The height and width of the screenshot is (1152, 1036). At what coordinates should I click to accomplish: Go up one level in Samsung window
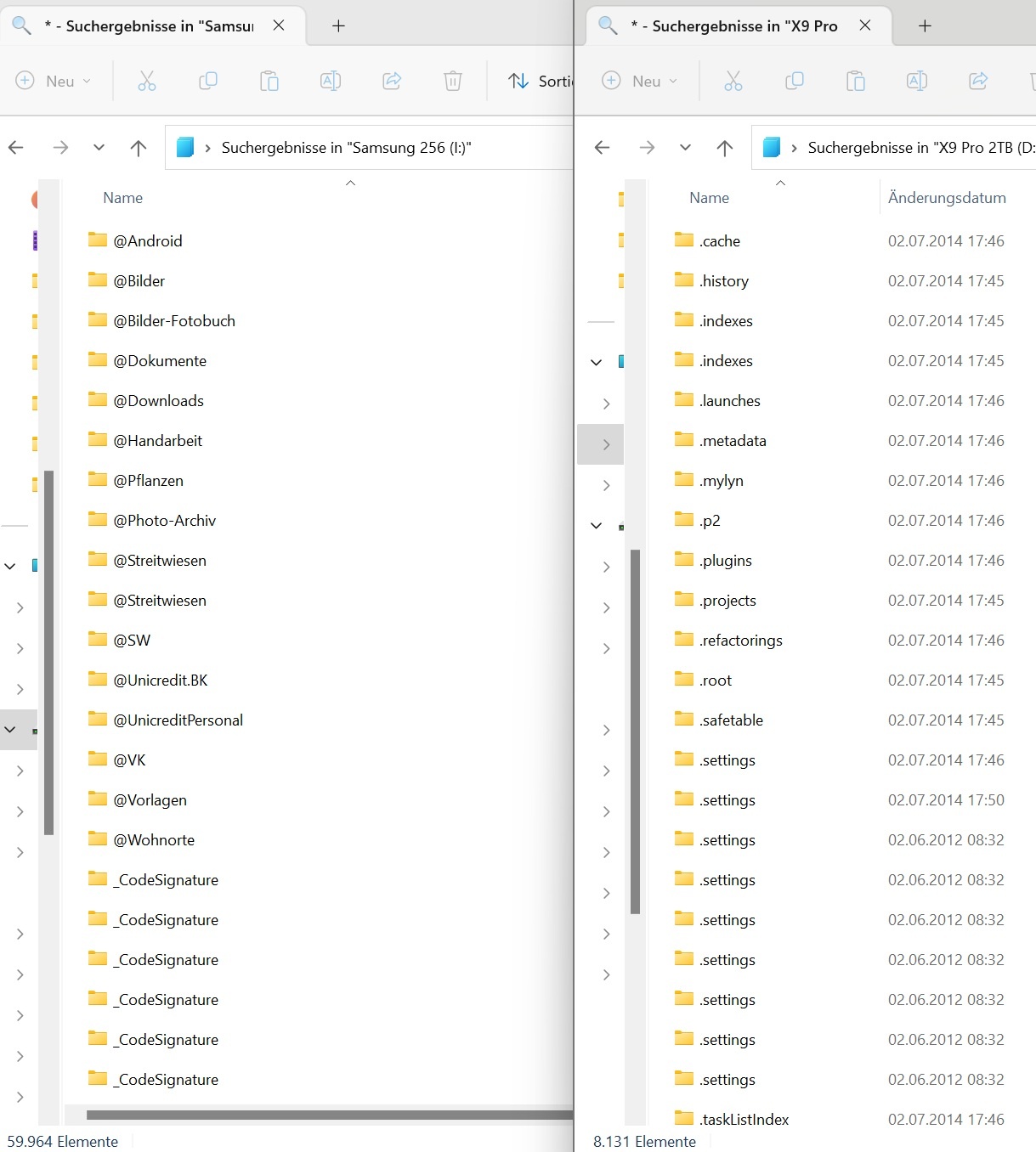139,148
